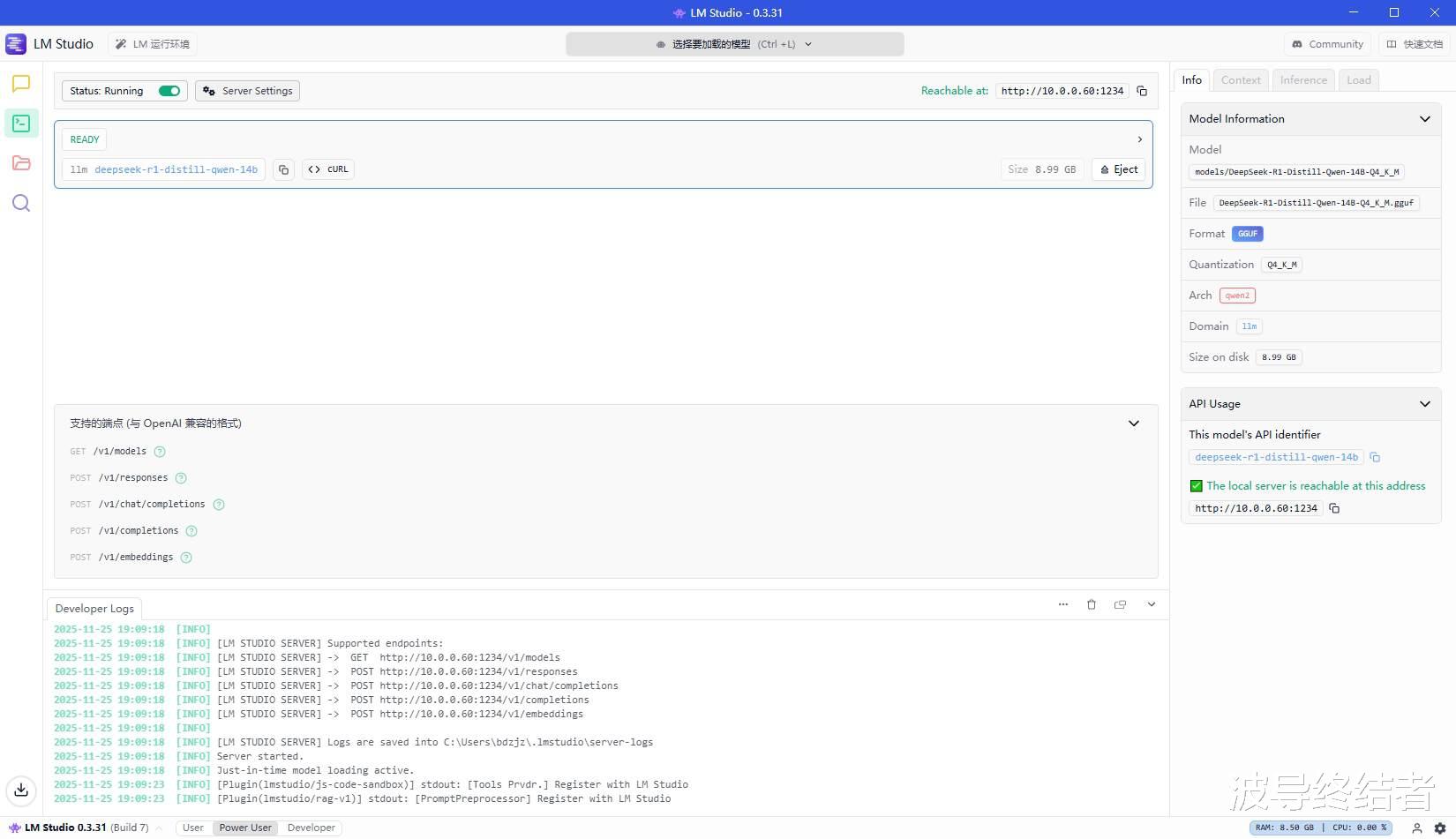
Task: Switch to the Load tab
Action: [x=1359, y=80]
